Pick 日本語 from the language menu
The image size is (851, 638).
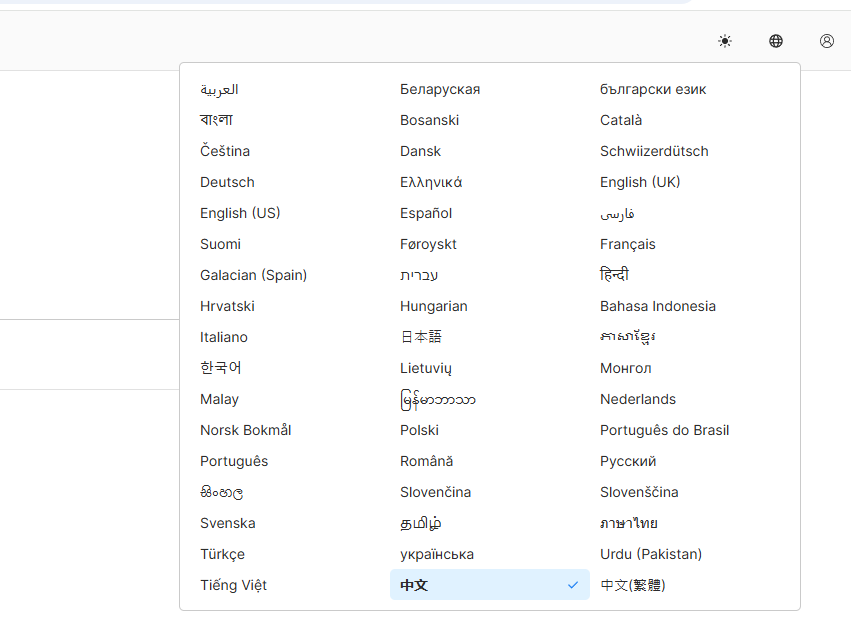point(421,337)
